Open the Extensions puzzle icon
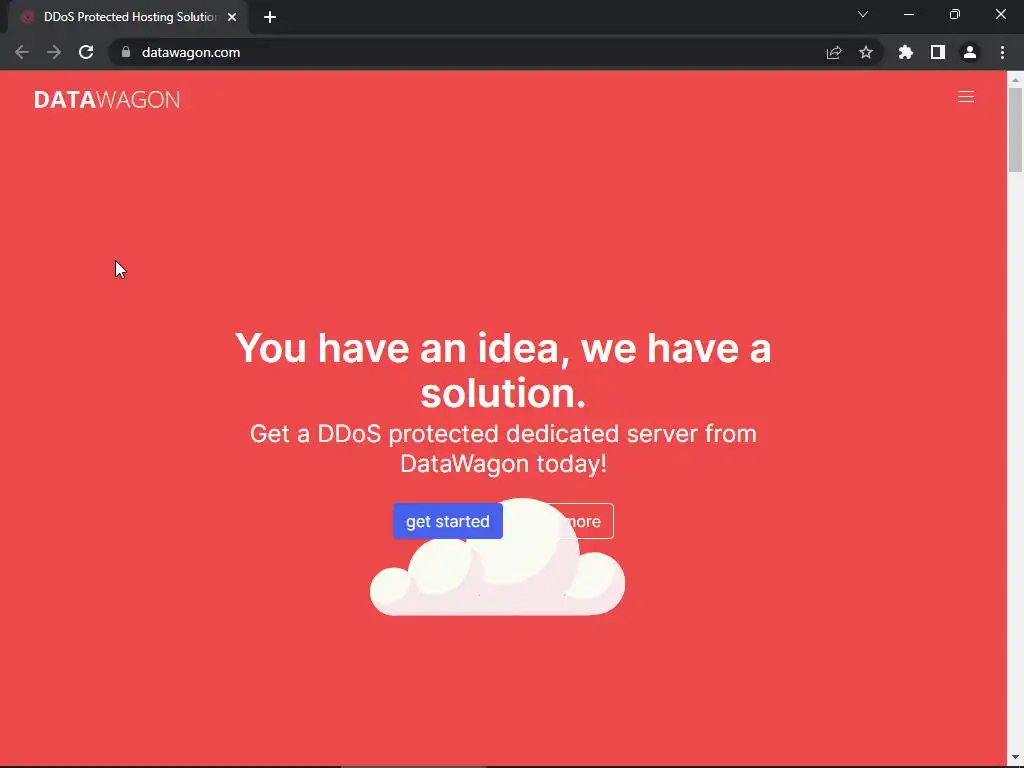Image resolution: width=1024 pixels, height=768 pixels. point(905,52)
